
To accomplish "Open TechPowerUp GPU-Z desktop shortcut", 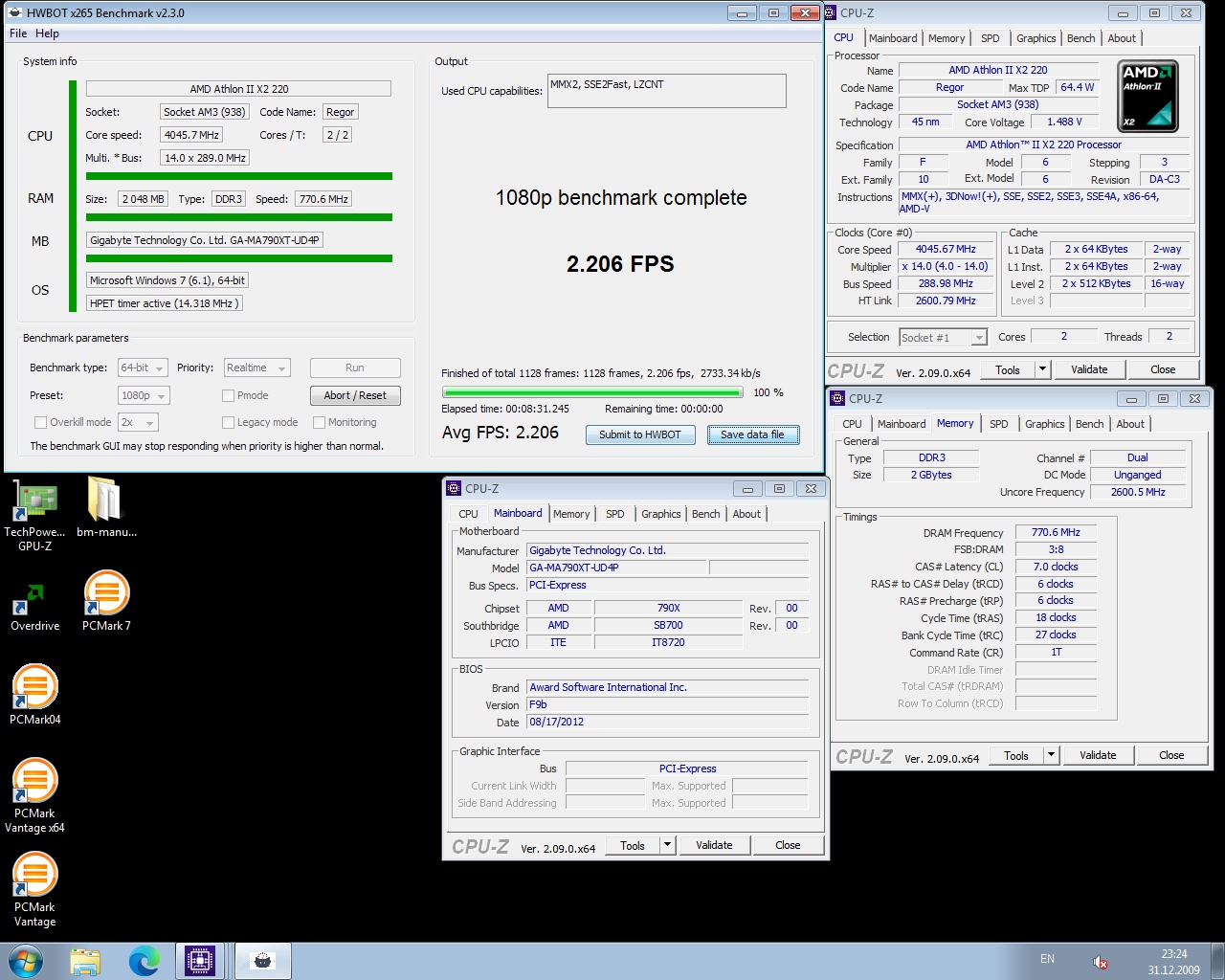I will click(34, 514).
